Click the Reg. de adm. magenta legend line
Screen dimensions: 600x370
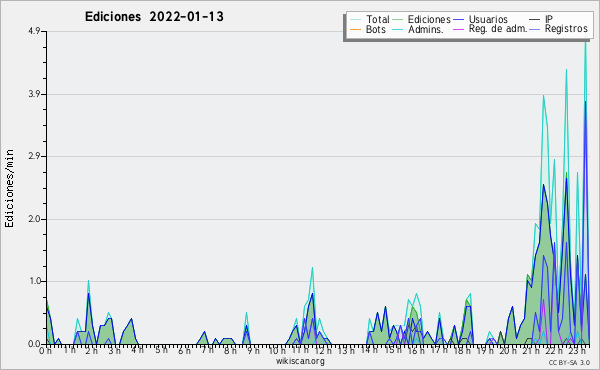pyautogui.click(x=458, y=29)
